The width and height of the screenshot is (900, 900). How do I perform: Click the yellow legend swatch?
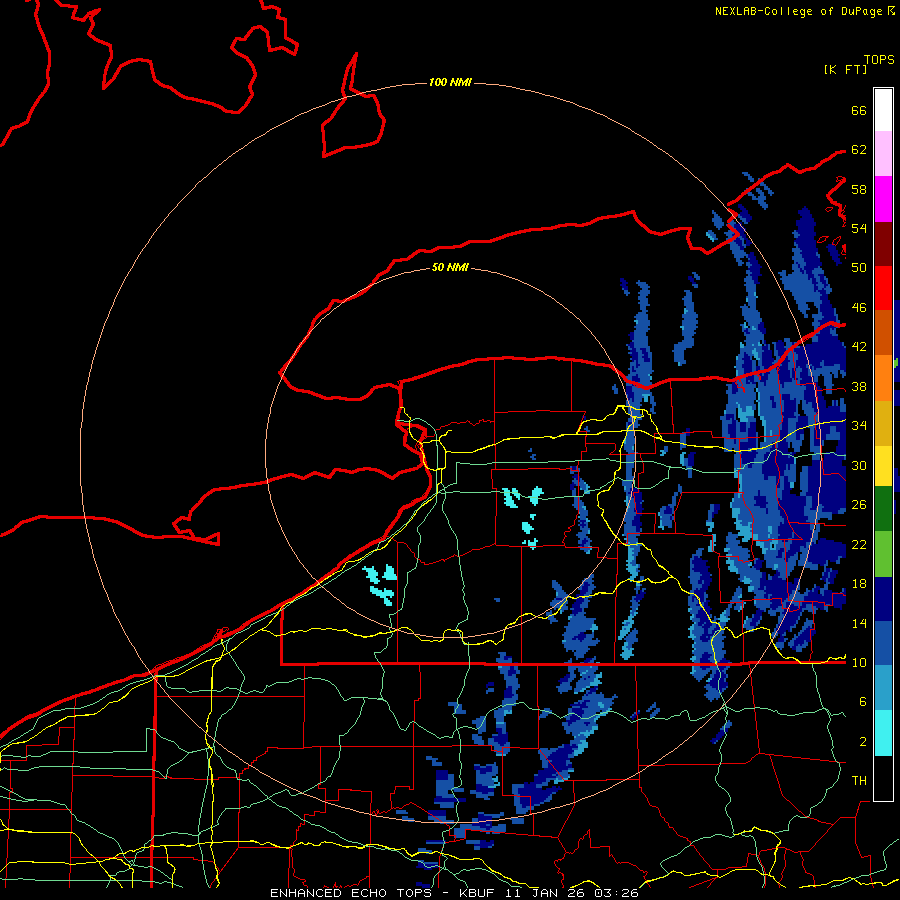click(x=883, y=465)
